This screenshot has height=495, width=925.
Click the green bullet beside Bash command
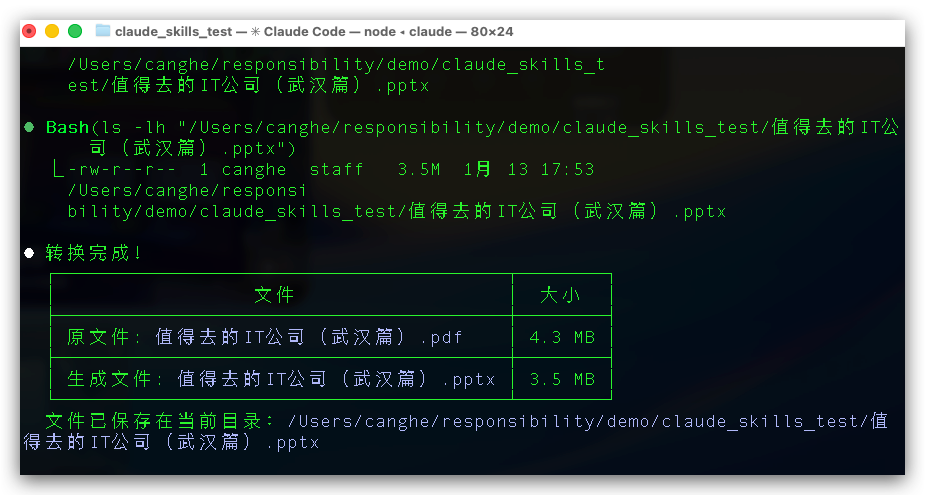[28, 128]
